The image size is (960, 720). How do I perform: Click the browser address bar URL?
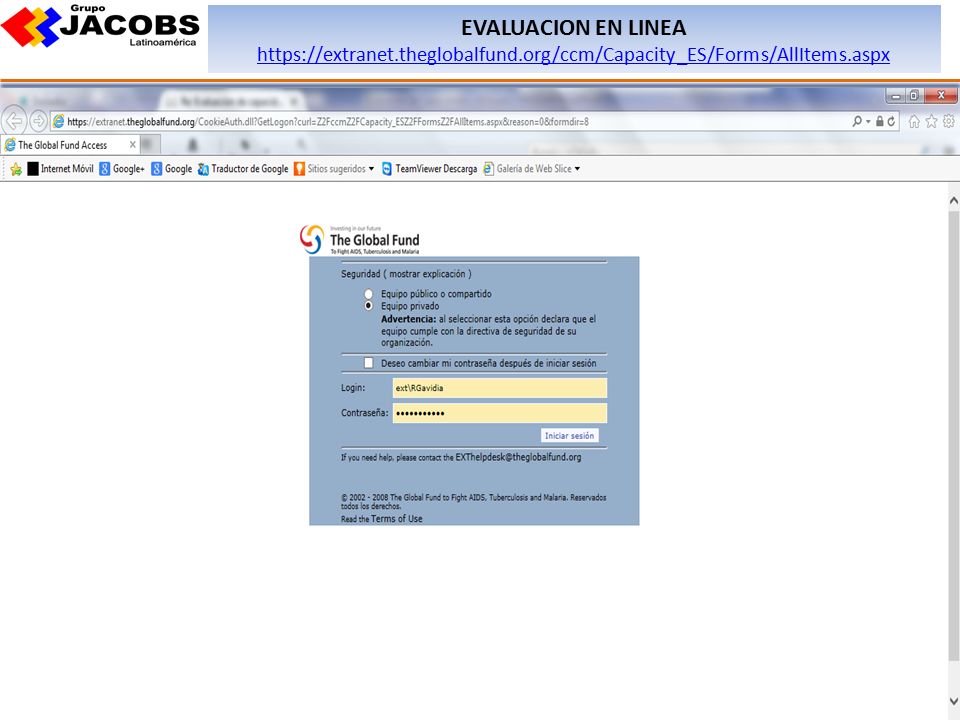(x=328, y=122)
